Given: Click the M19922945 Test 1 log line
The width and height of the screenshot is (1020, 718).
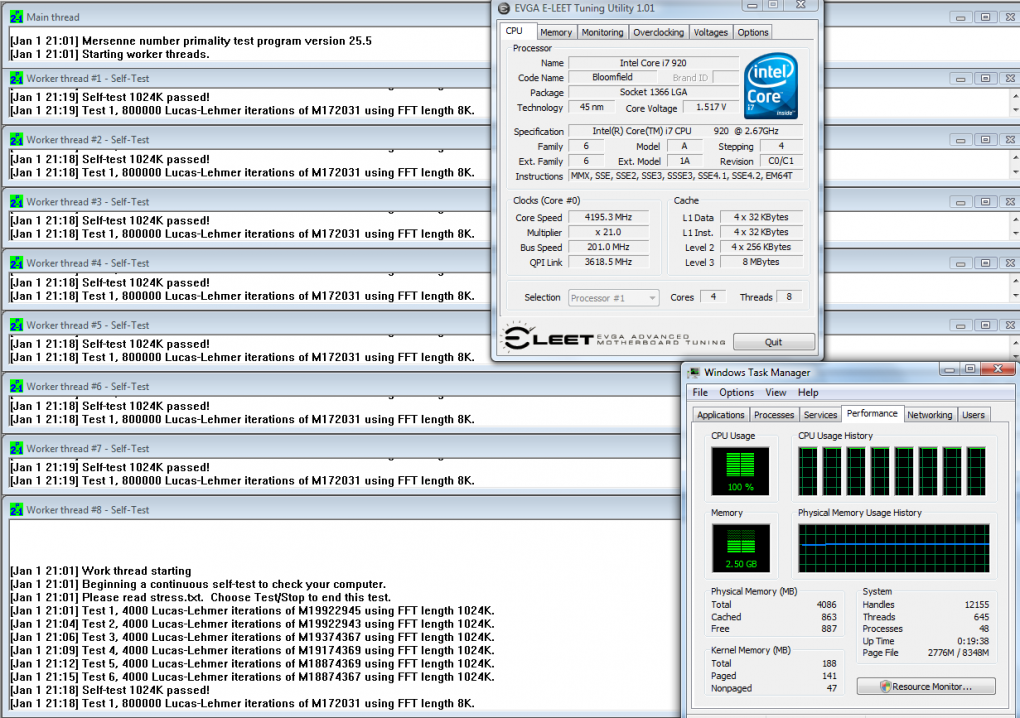Looking at the screenshot, I should 252,611.
